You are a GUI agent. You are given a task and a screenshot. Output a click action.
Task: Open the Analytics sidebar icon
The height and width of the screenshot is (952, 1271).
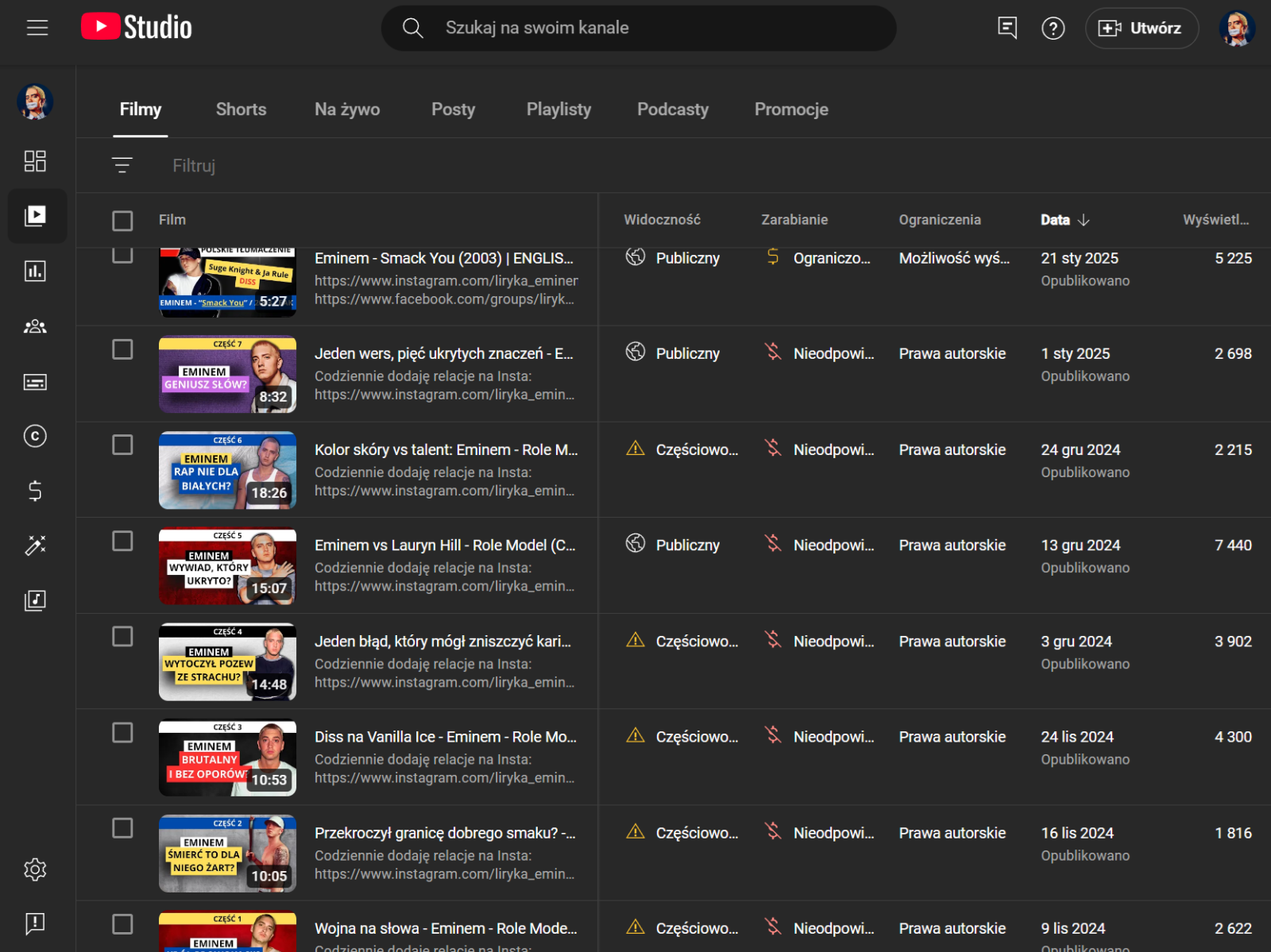coord(35,272)
